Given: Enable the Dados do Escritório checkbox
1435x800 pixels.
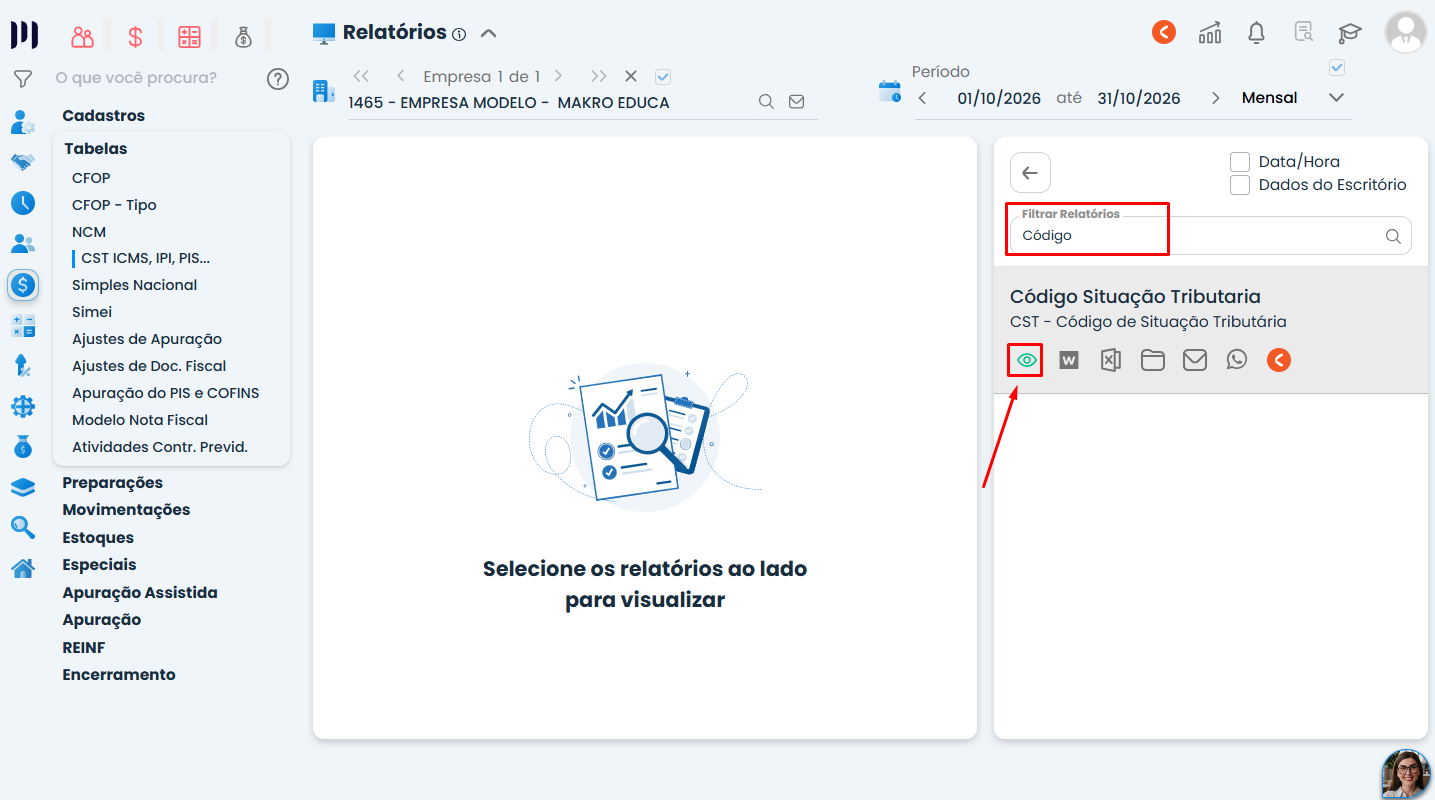Looking at the screenshot, I should (1240, 185).
